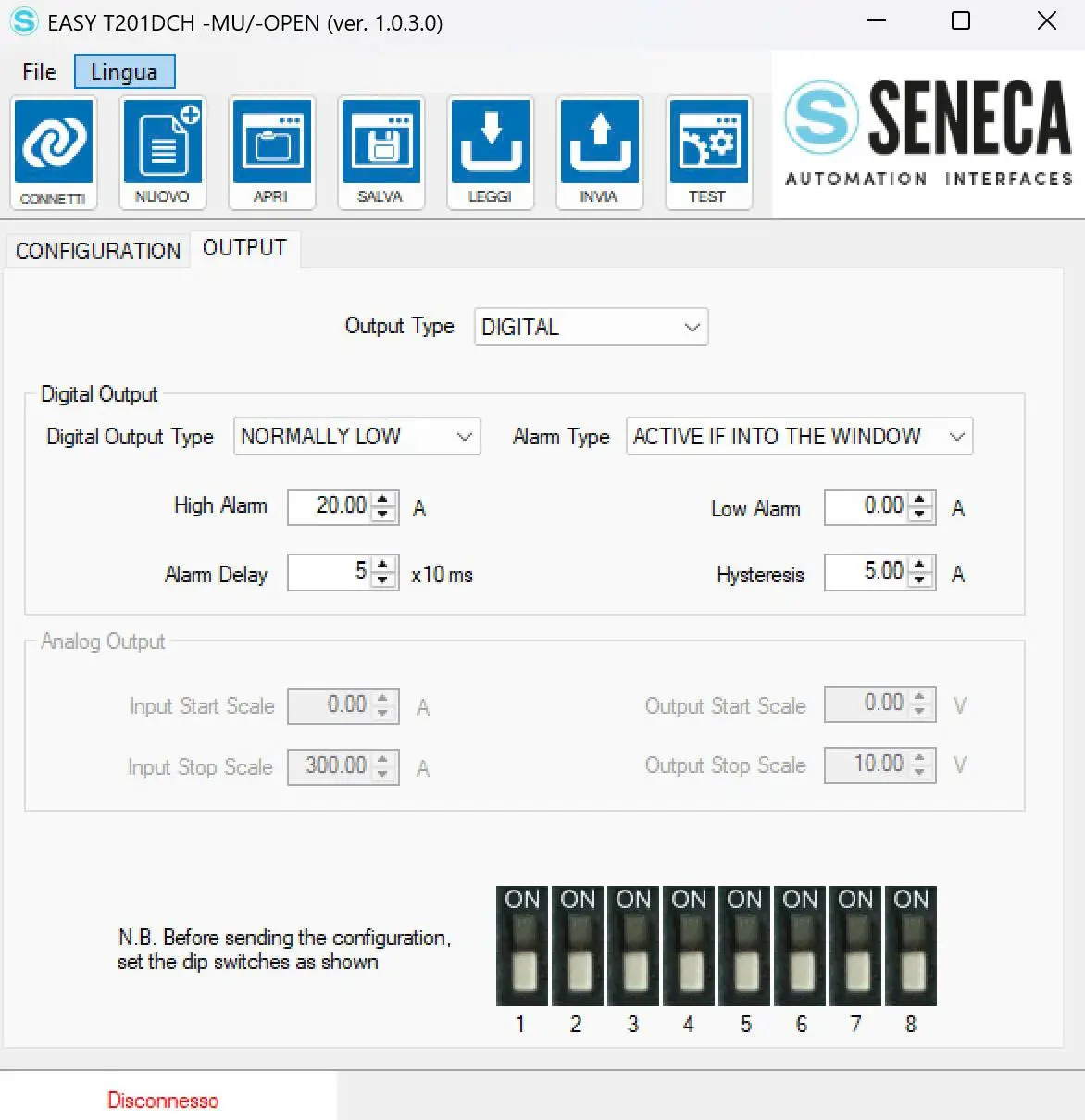Expand Digital Output Type combo box
This screenshot has width=1085, height=1120.
356,436
